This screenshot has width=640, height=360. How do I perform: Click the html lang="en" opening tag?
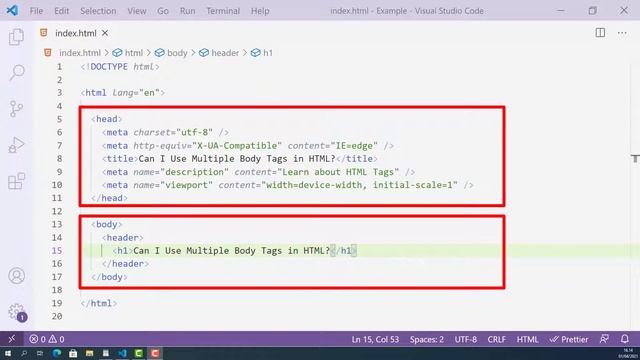tap(122, 93)
